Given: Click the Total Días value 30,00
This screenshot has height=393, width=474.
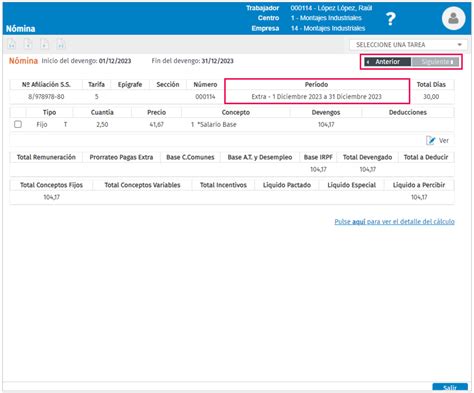Looking at the screenshot, I should point(431,97).
